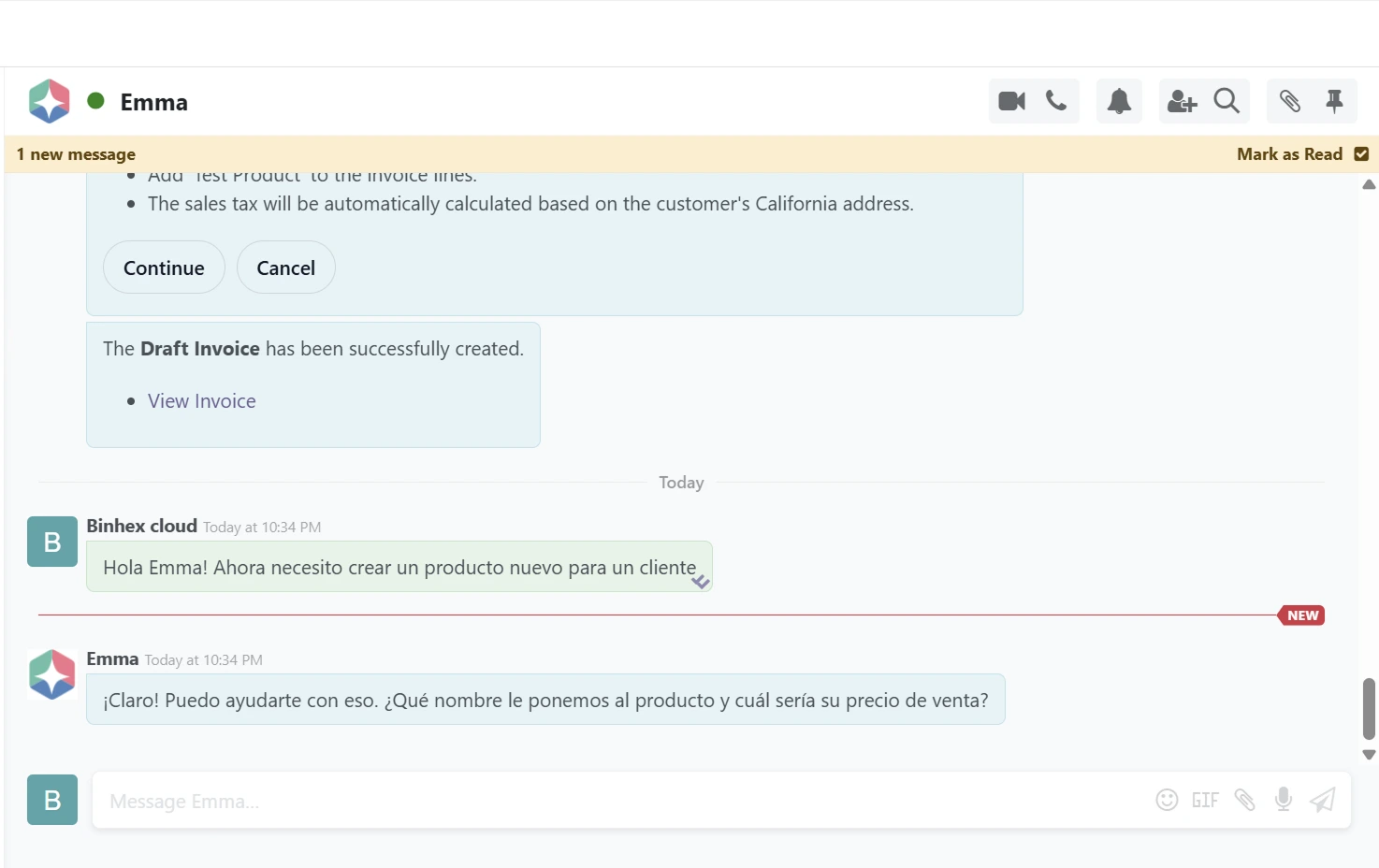Click the Today date separator label
This screenshot has width=1379, height=868.
tap(681, 483)
